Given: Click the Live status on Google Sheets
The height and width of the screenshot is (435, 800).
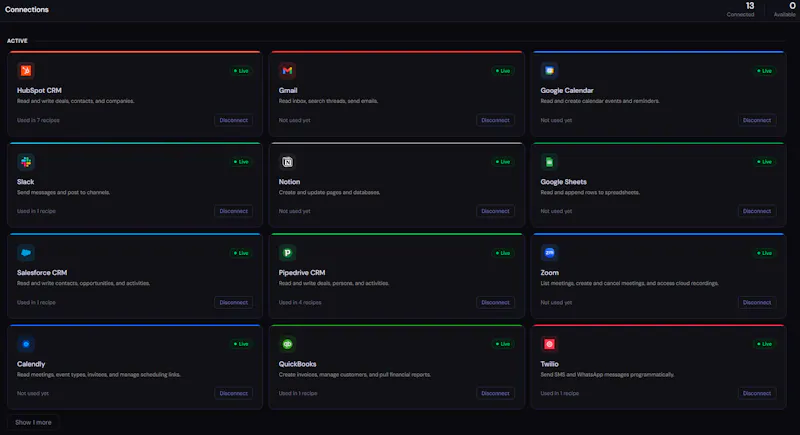Looking at the screenshot, I should point(764,162).
